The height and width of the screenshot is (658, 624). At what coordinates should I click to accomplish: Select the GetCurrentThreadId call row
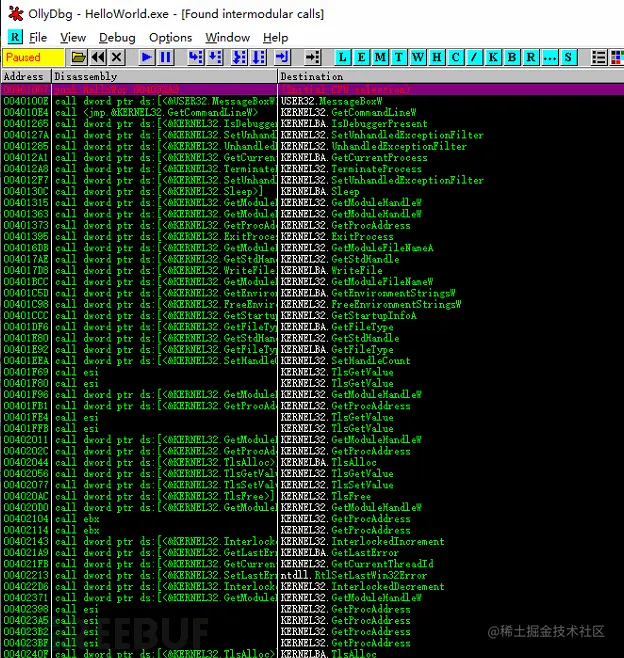click(313, 564)
